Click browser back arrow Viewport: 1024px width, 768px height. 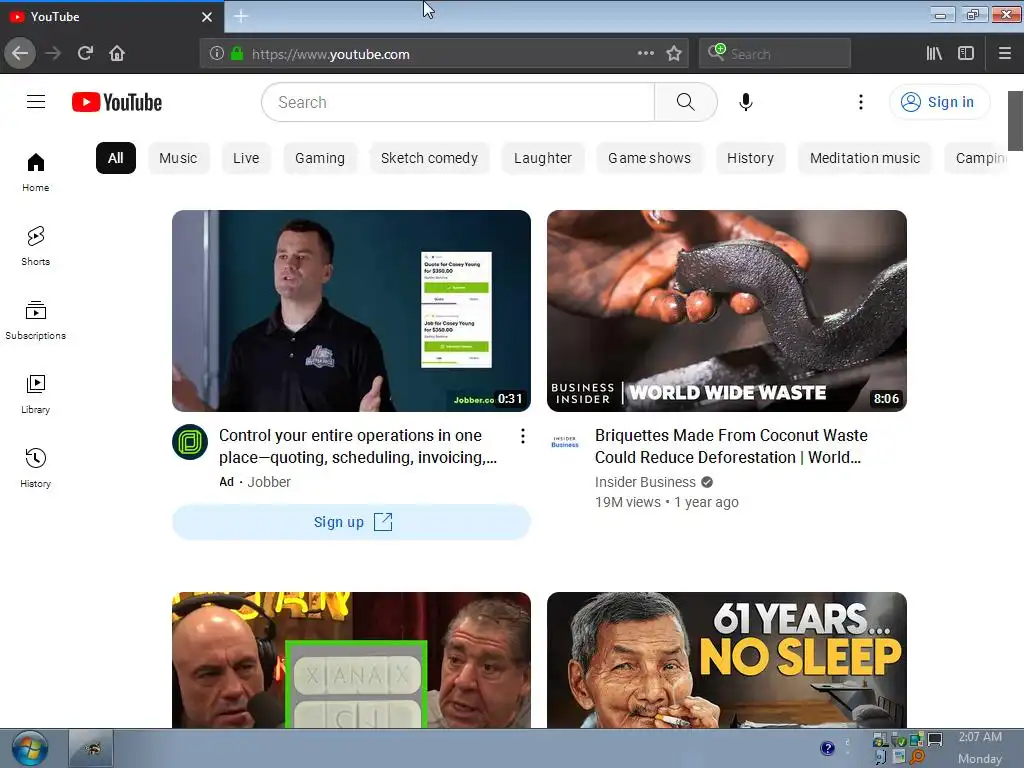pos(20,53)
